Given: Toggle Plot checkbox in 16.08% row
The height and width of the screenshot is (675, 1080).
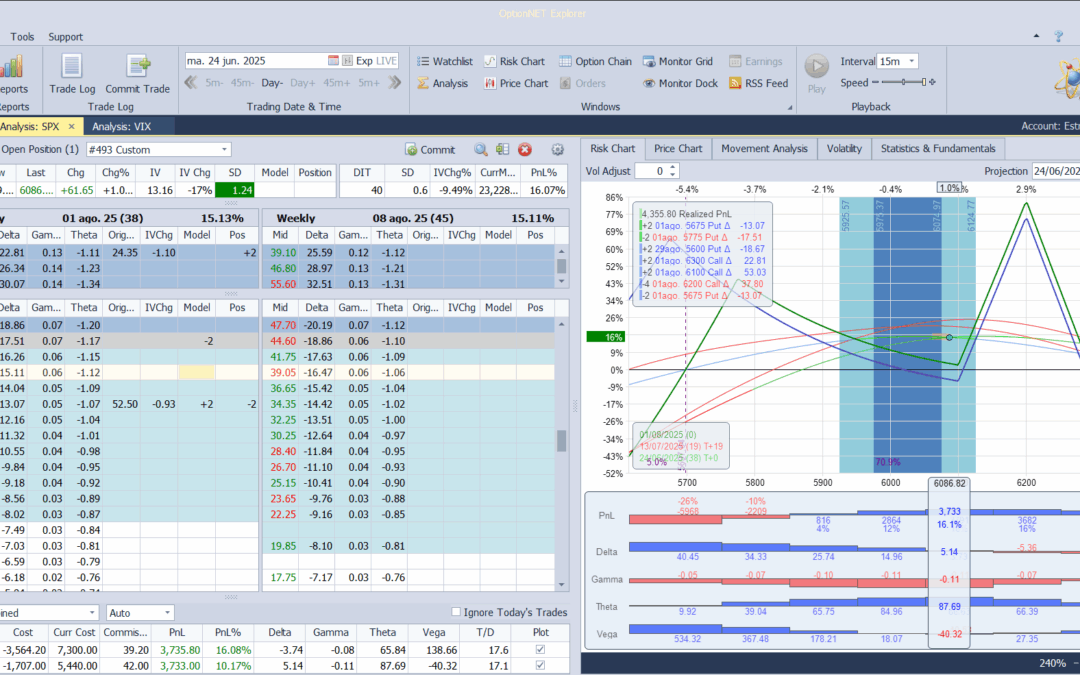Looking at the screenshot, I should point(540,650).
